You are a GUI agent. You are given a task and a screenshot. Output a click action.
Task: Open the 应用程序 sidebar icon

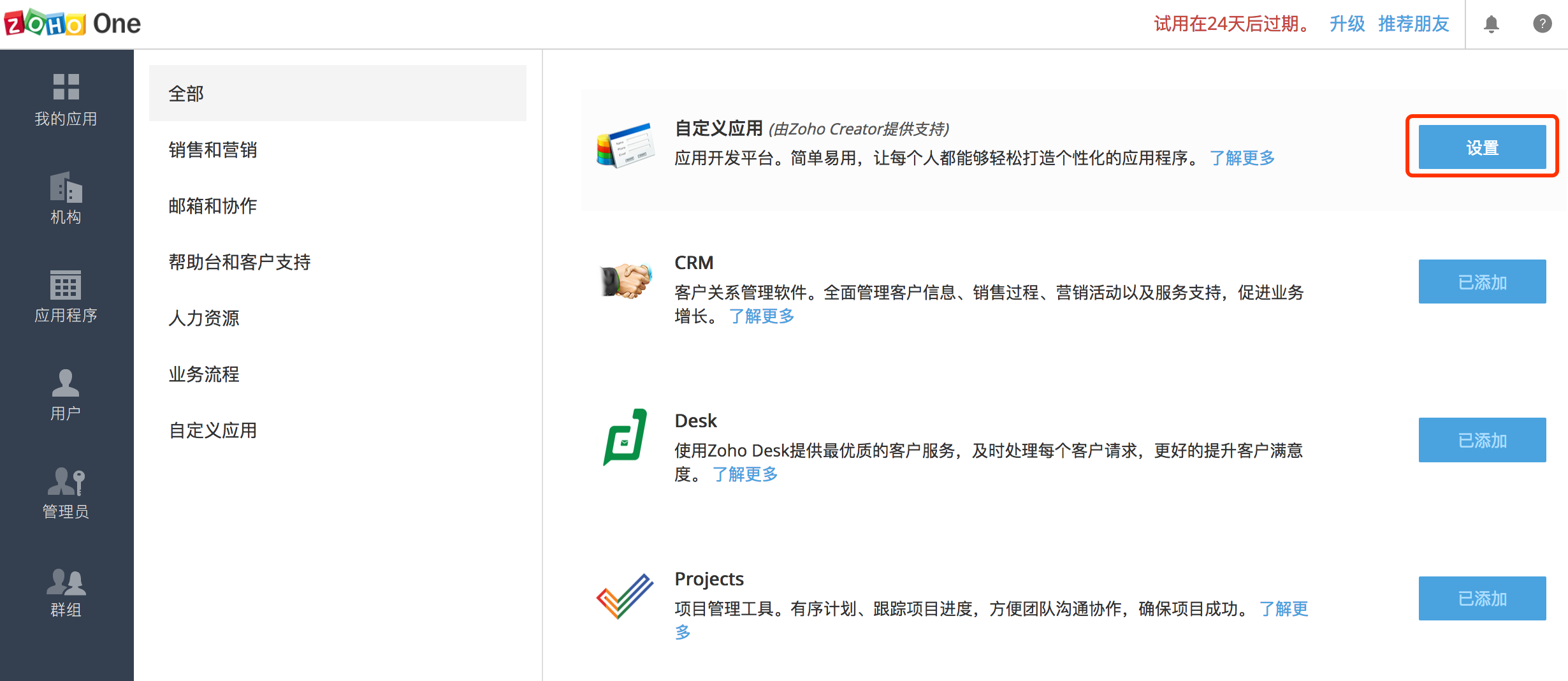tap(66, 285)
